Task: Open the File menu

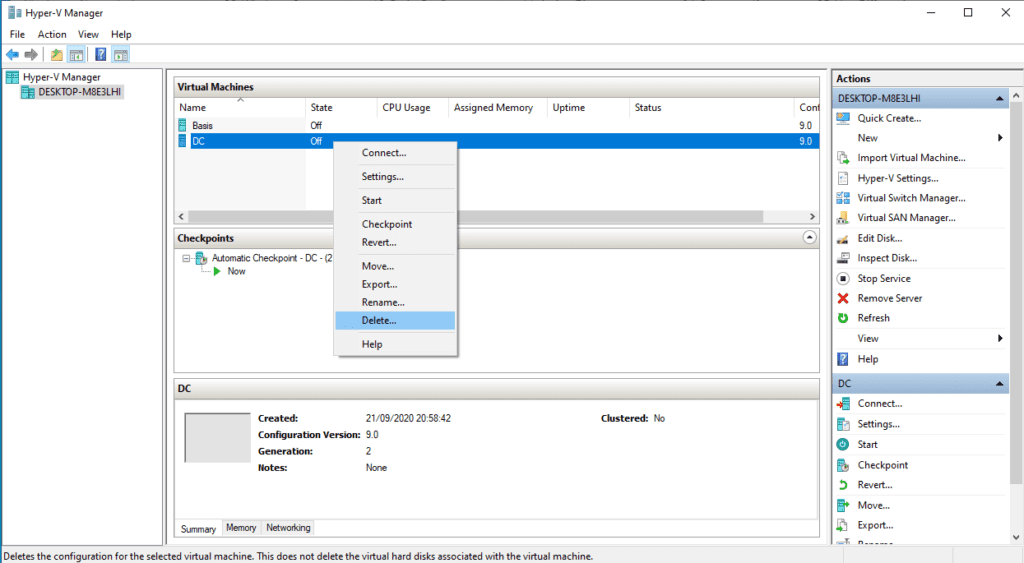Action: click(18, 35)
